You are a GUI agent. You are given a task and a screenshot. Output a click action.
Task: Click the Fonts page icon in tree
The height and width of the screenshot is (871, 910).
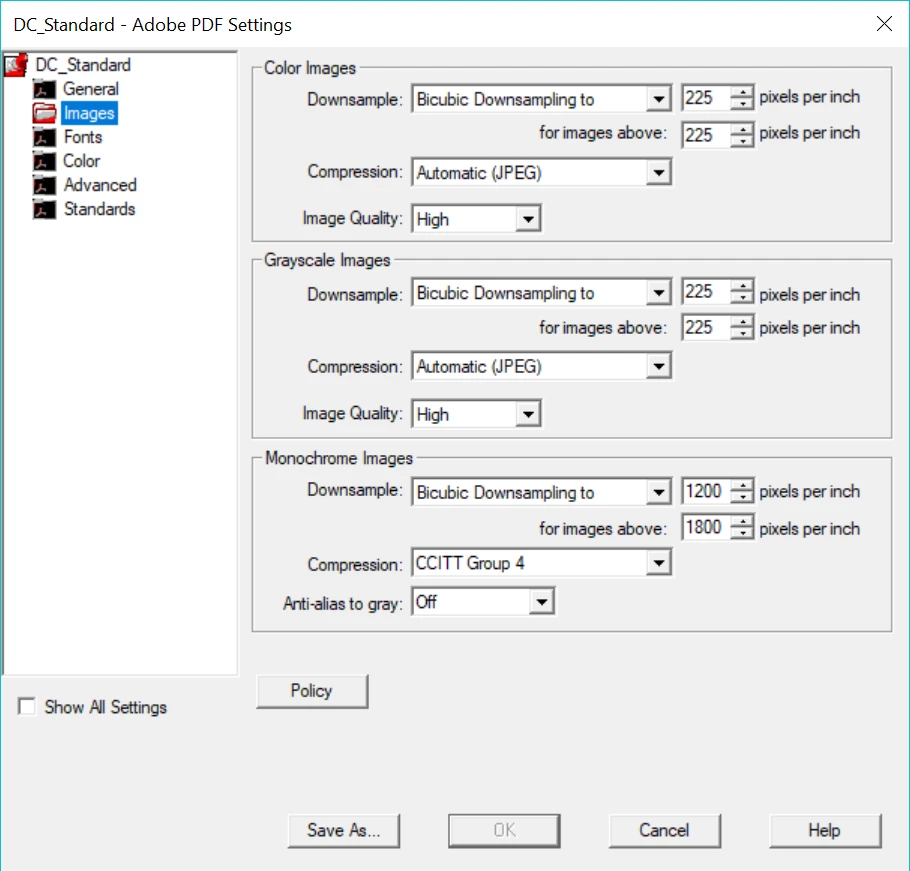coord(44,138)
